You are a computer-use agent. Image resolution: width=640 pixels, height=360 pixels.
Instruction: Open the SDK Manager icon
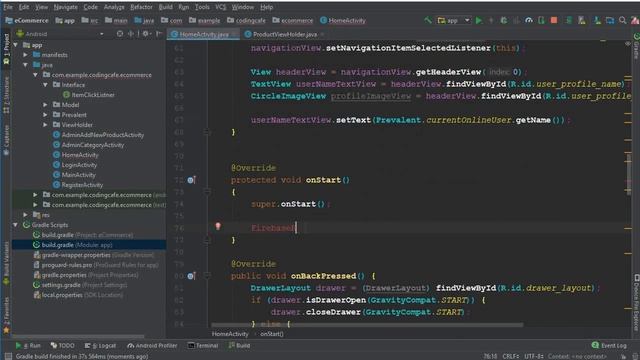597,20
